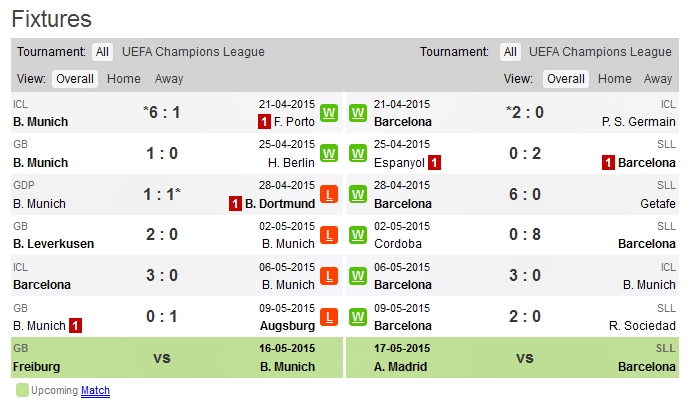This screenshot has width=690, height=406.
Task: Click the orange L badge beside Augsburg
Action: coord(329,317)
